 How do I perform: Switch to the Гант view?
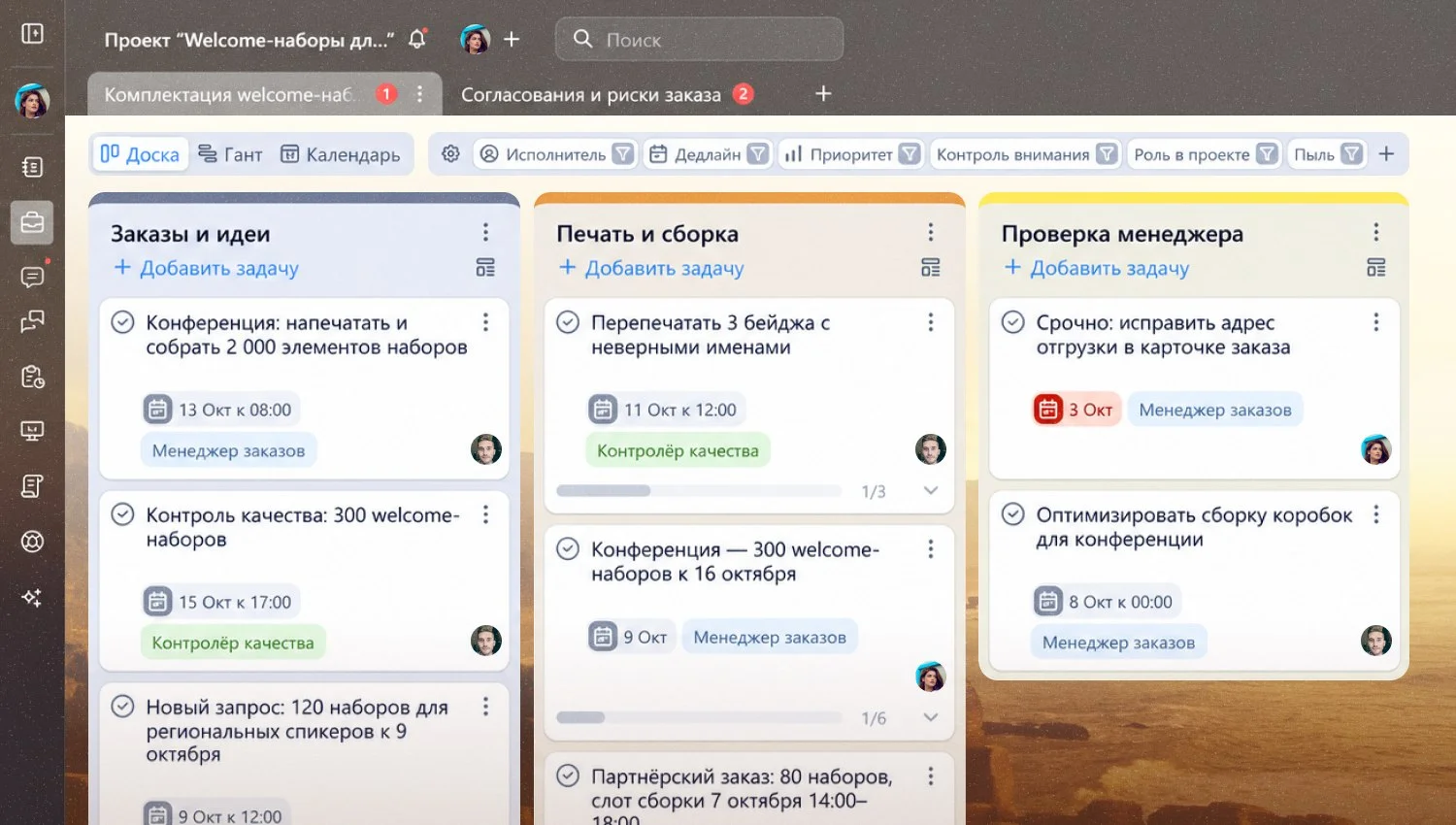coord(230,154)
